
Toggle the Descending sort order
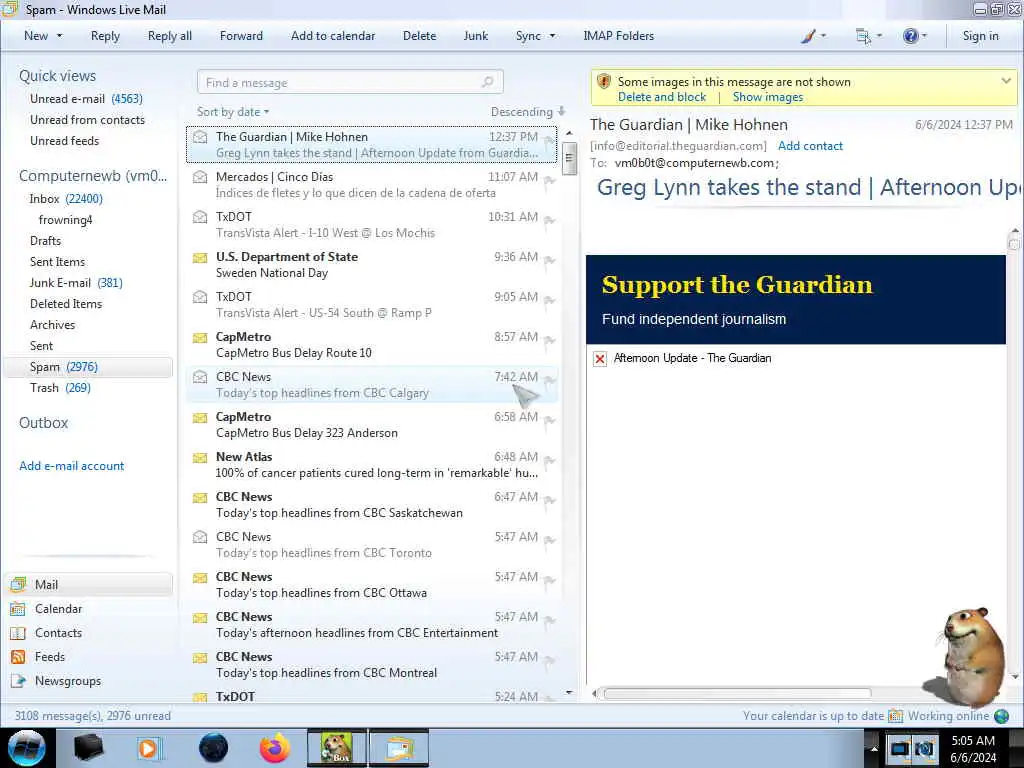coord(528,112)
